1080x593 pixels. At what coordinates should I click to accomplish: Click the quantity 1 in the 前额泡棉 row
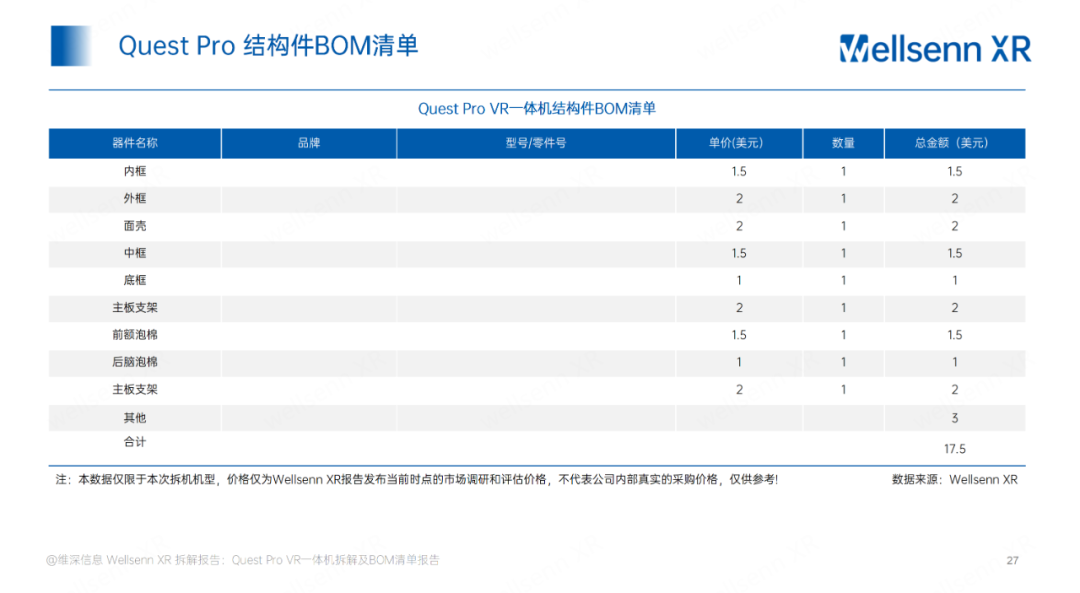tap(843, 335)
